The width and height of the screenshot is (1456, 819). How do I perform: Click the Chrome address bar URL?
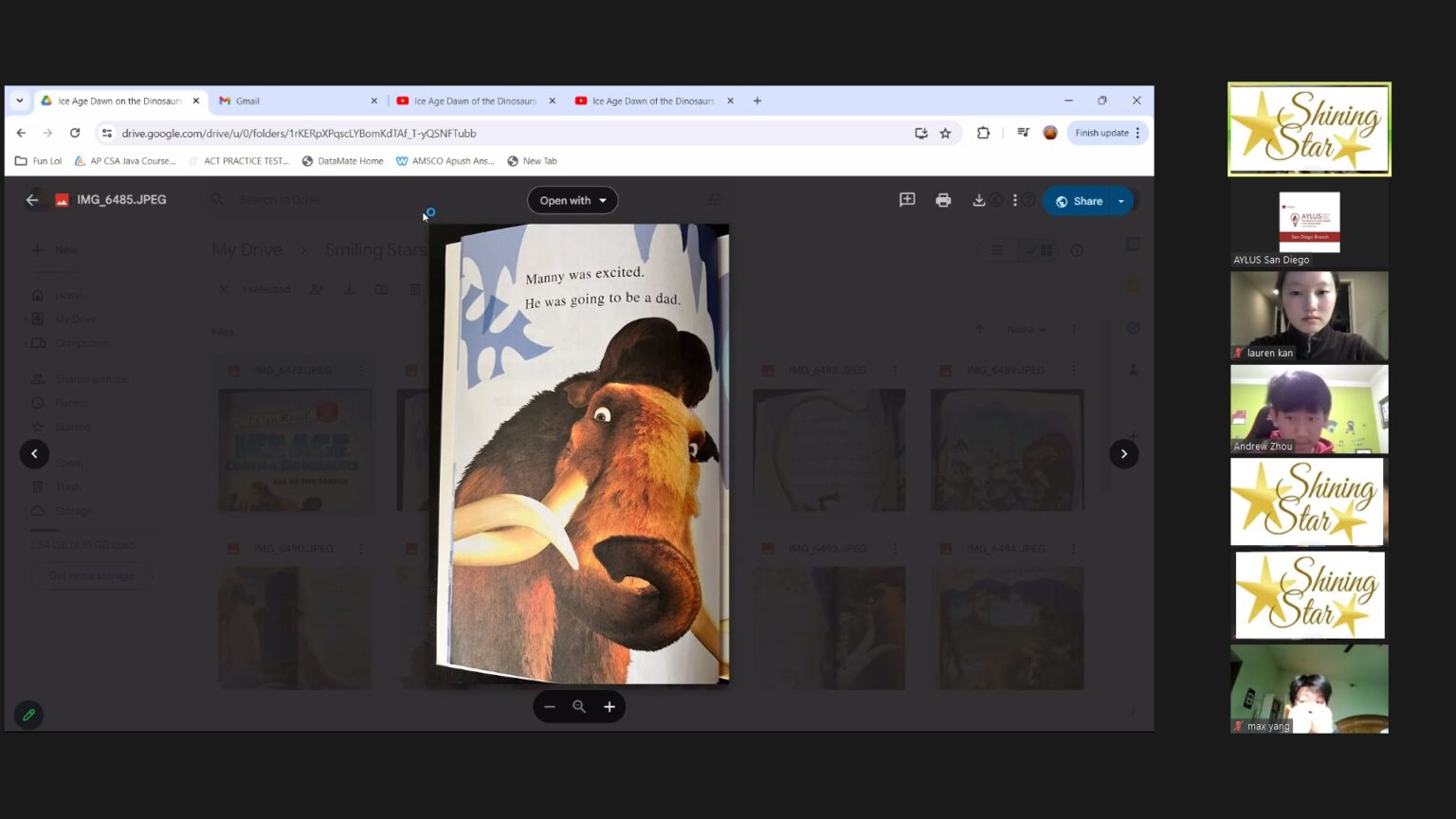tap(299, 134)
